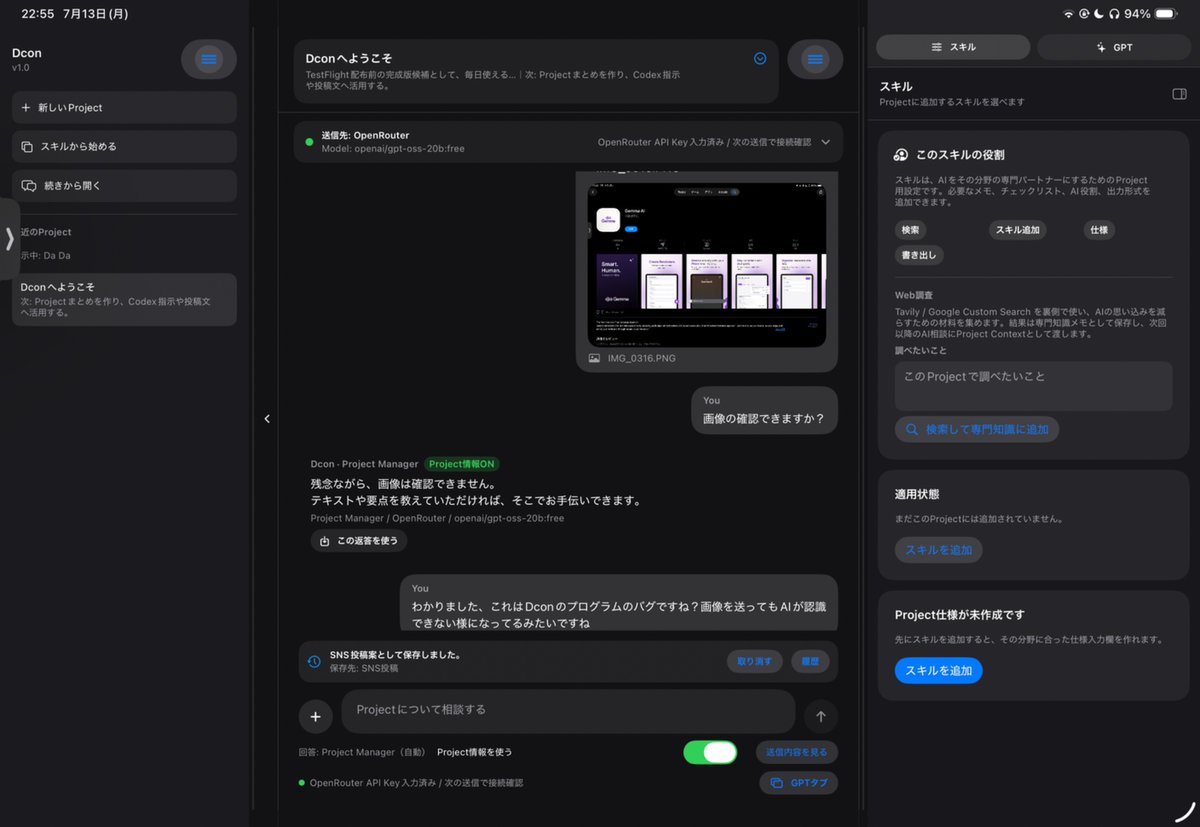Click the 回答: Project Manager（自動） label
Image resolution: width=1200 pixels, height=827 pixels.
(363, 752)
